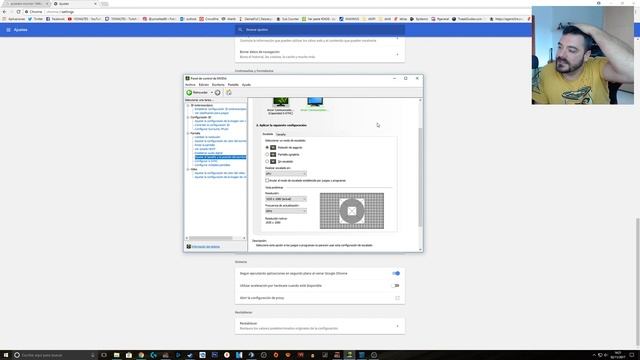The width and height of the screenshot is (640, 360).
Task: Open the Aplicaciones bookmarks shortcut
Action: (x=14, y=19)
